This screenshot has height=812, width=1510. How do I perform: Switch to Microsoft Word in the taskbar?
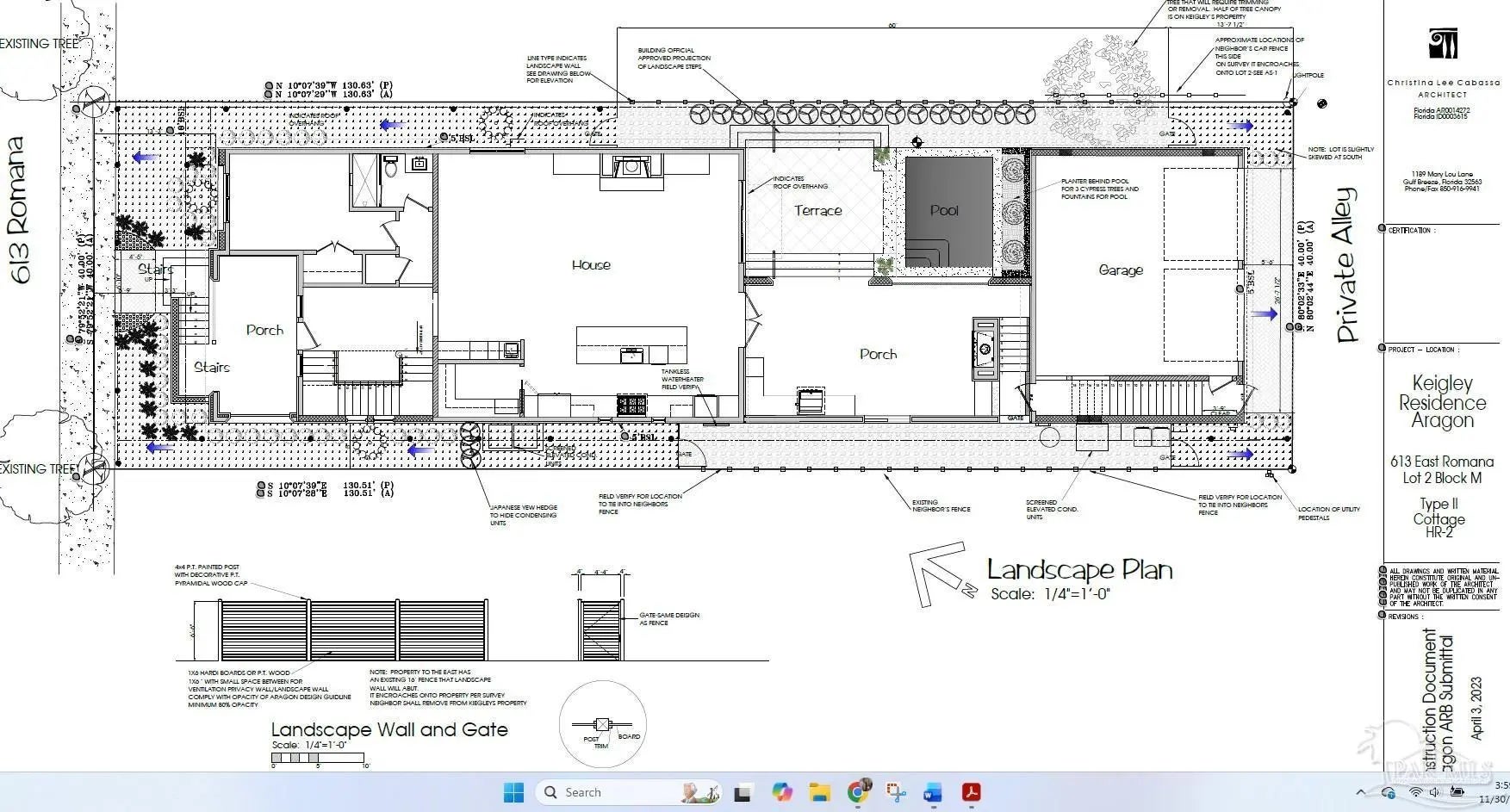933,792
